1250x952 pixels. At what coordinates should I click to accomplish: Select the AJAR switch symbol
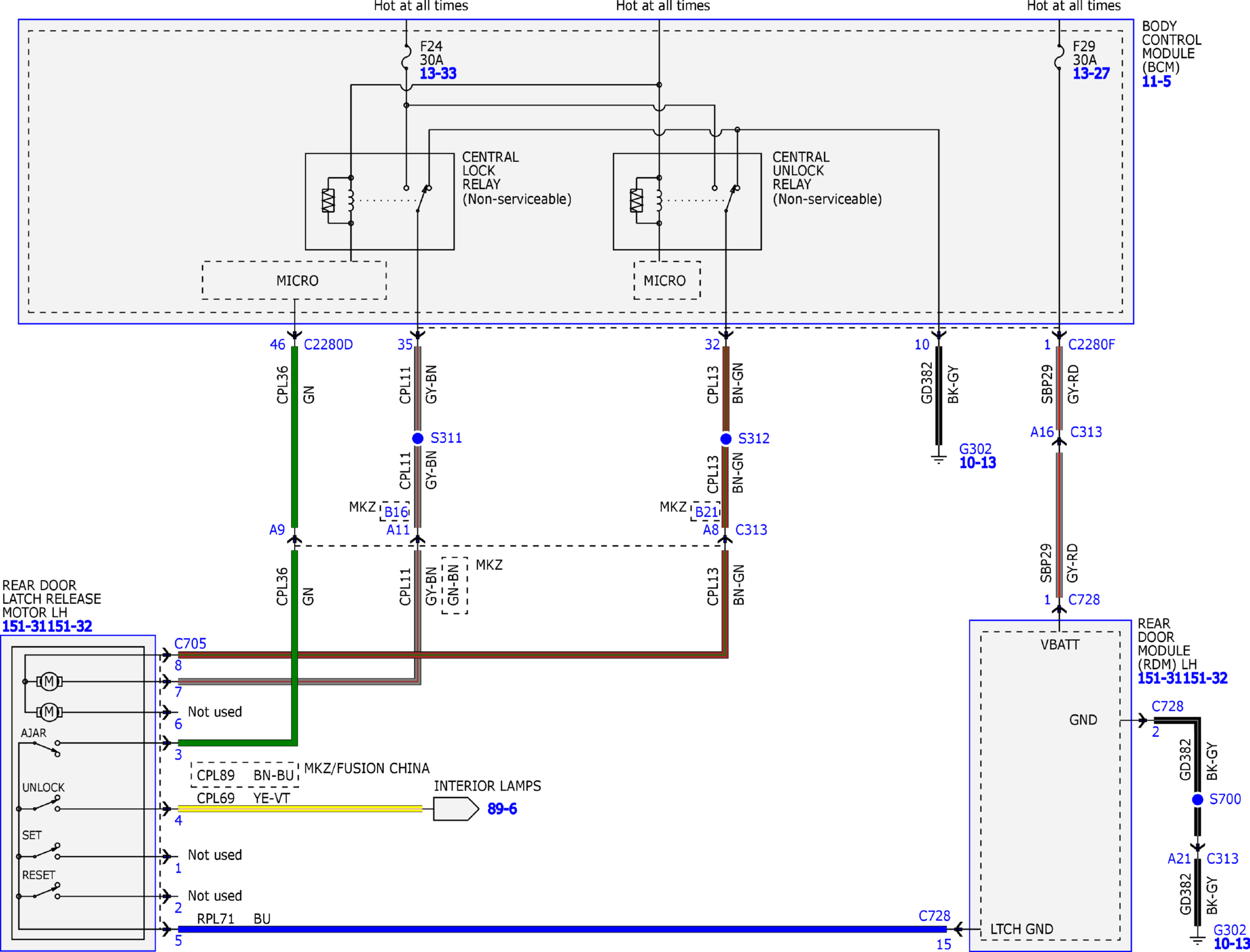[46, 748]
